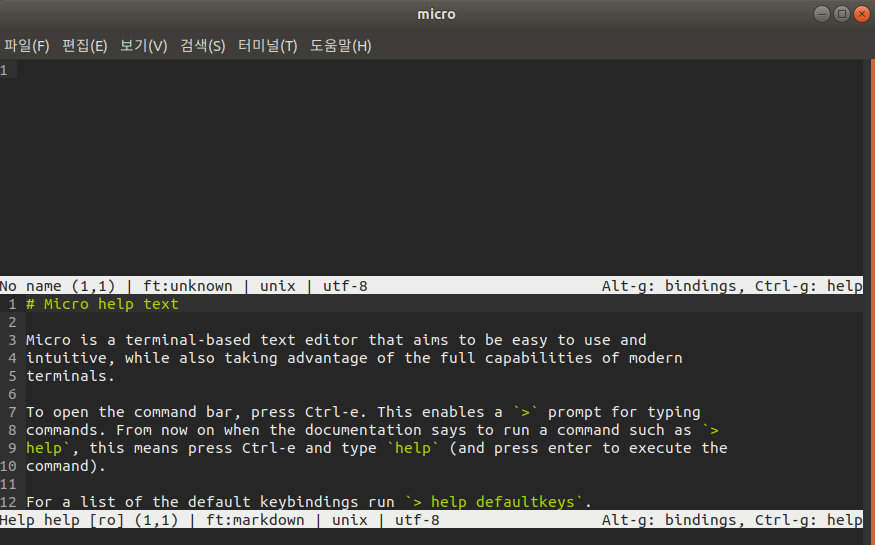This screenshot has width=875, height=545.
Task: Open the 검색(S) menu
Action: click(x=203, y=46)
